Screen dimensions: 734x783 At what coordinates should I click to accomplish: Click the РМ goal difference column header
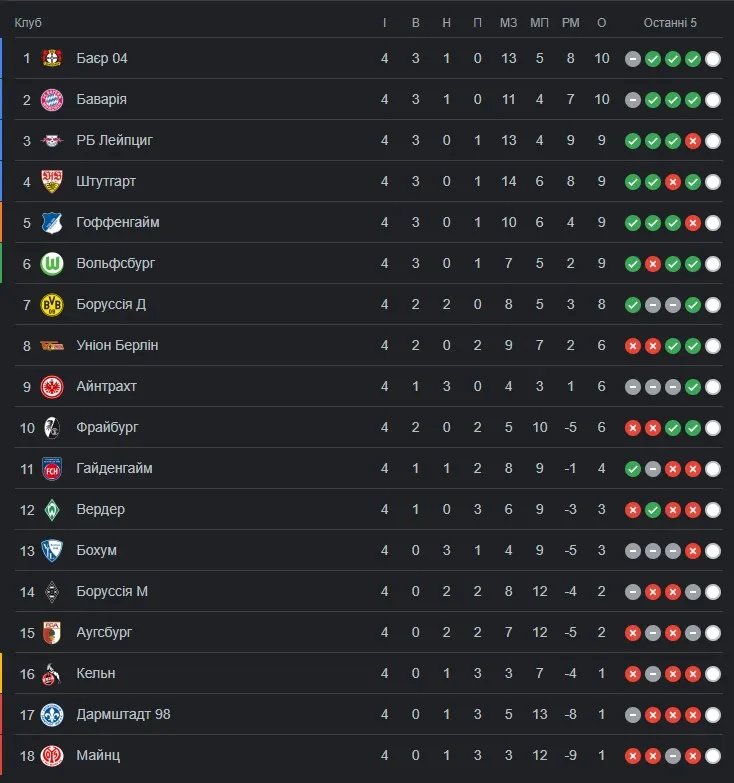point(570,22)
